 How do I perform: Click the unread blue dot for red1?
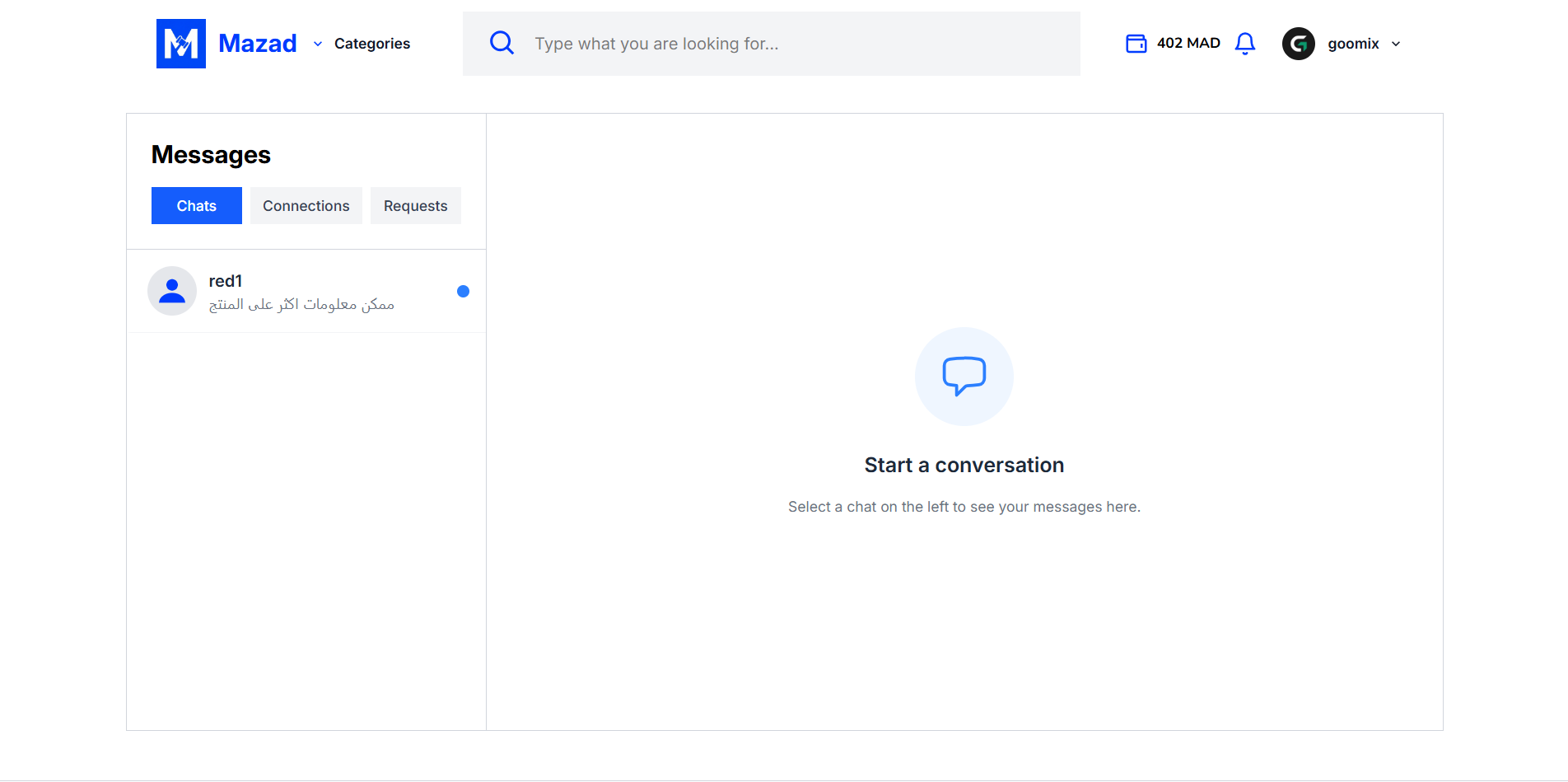[x=463, y=291]
